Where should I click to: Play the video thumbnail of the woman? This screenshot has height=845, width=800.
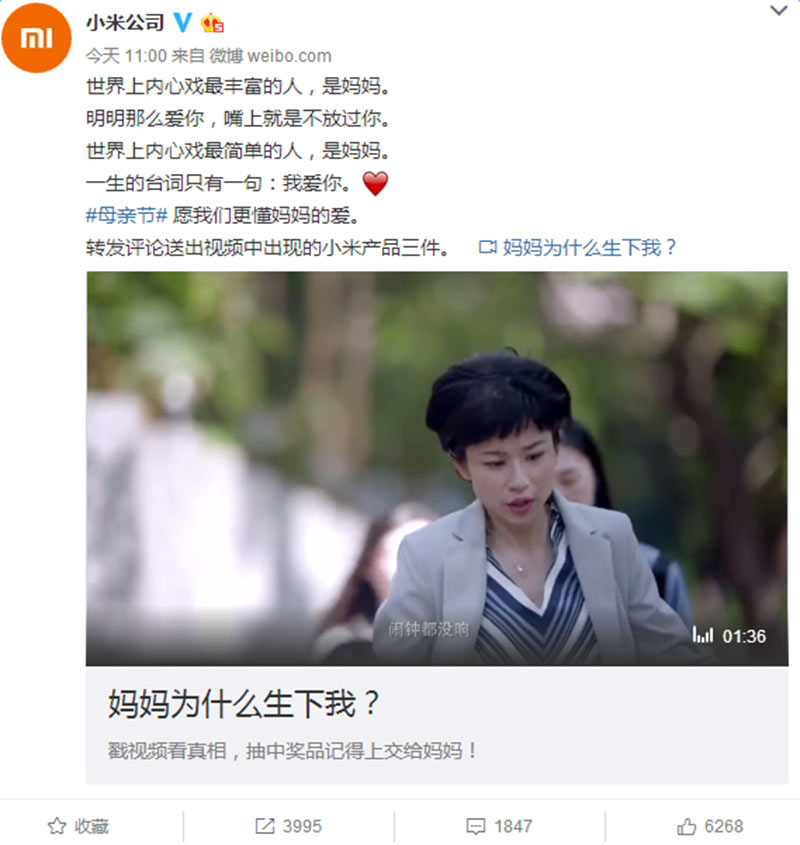click(x=437, y=469)
